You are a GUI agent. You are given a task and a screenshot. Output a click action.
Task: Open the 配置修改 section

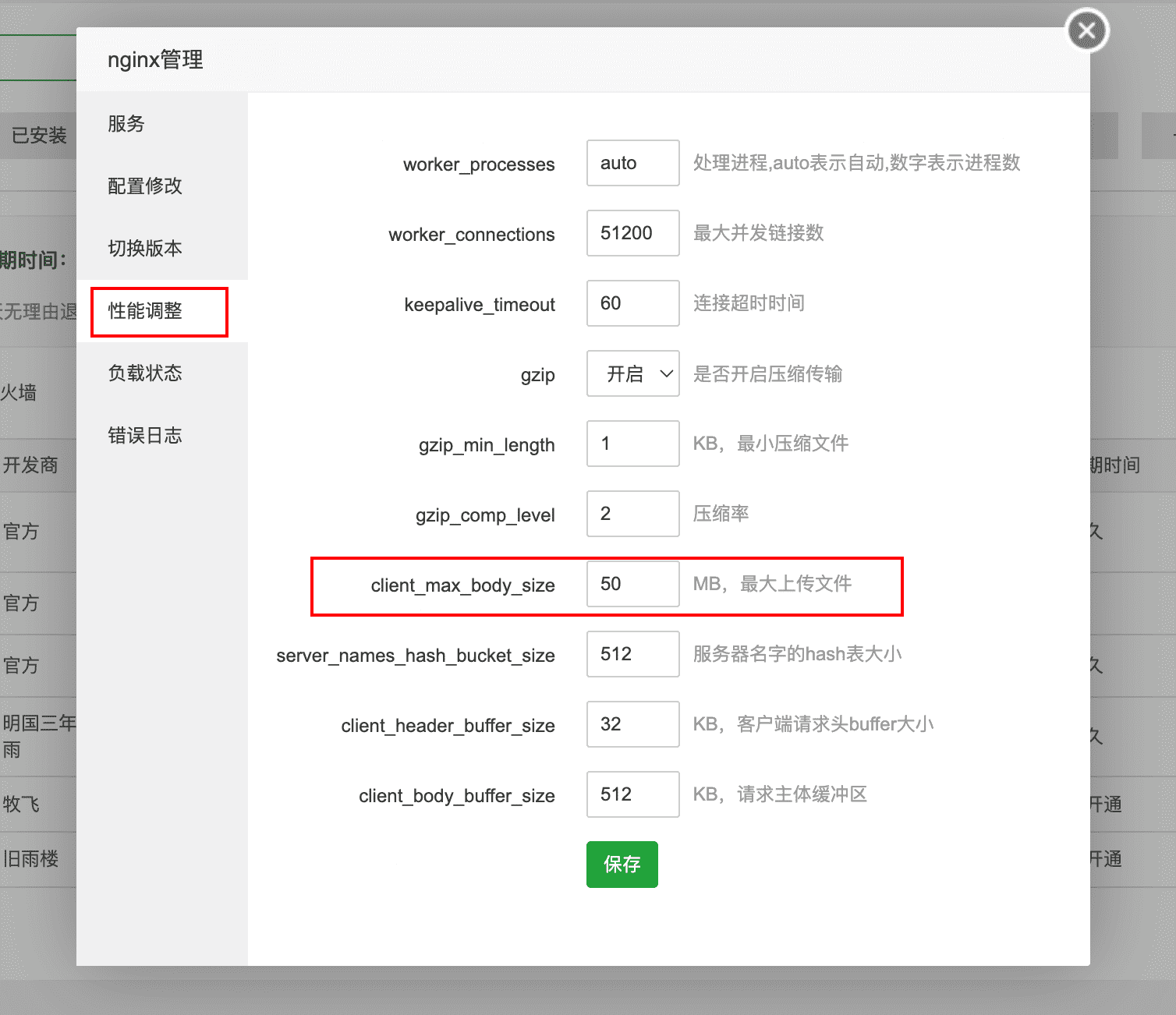pyautogui.click(x=143, y=186)
